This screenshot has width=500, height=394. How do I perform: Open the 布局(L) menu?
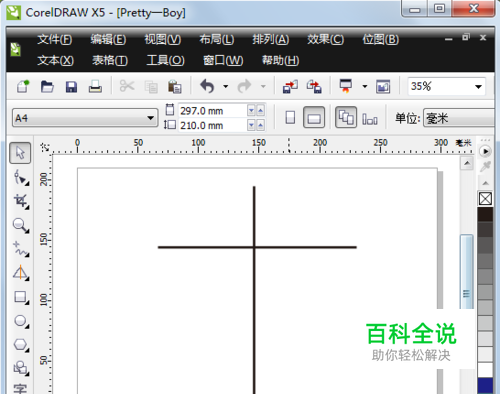click(217, 40)
